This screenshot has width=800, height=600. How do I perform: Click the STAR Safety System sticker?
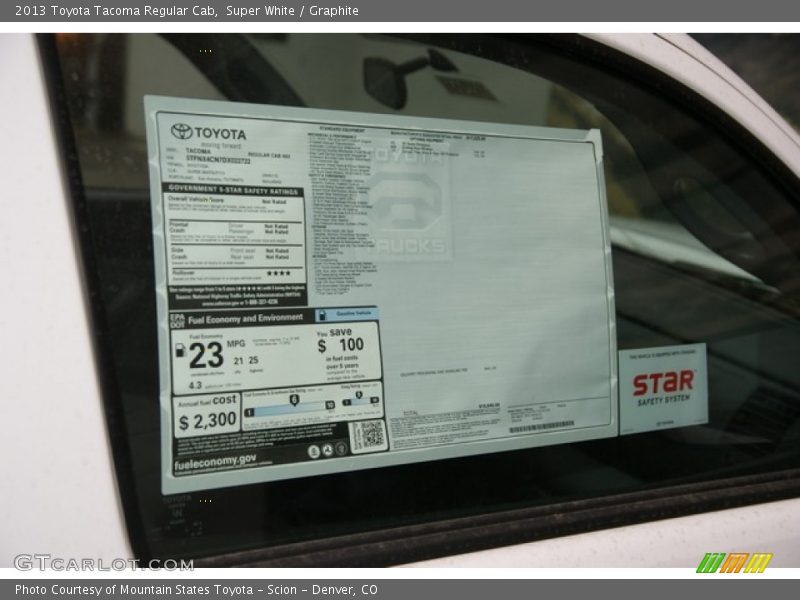pos(661,388)
